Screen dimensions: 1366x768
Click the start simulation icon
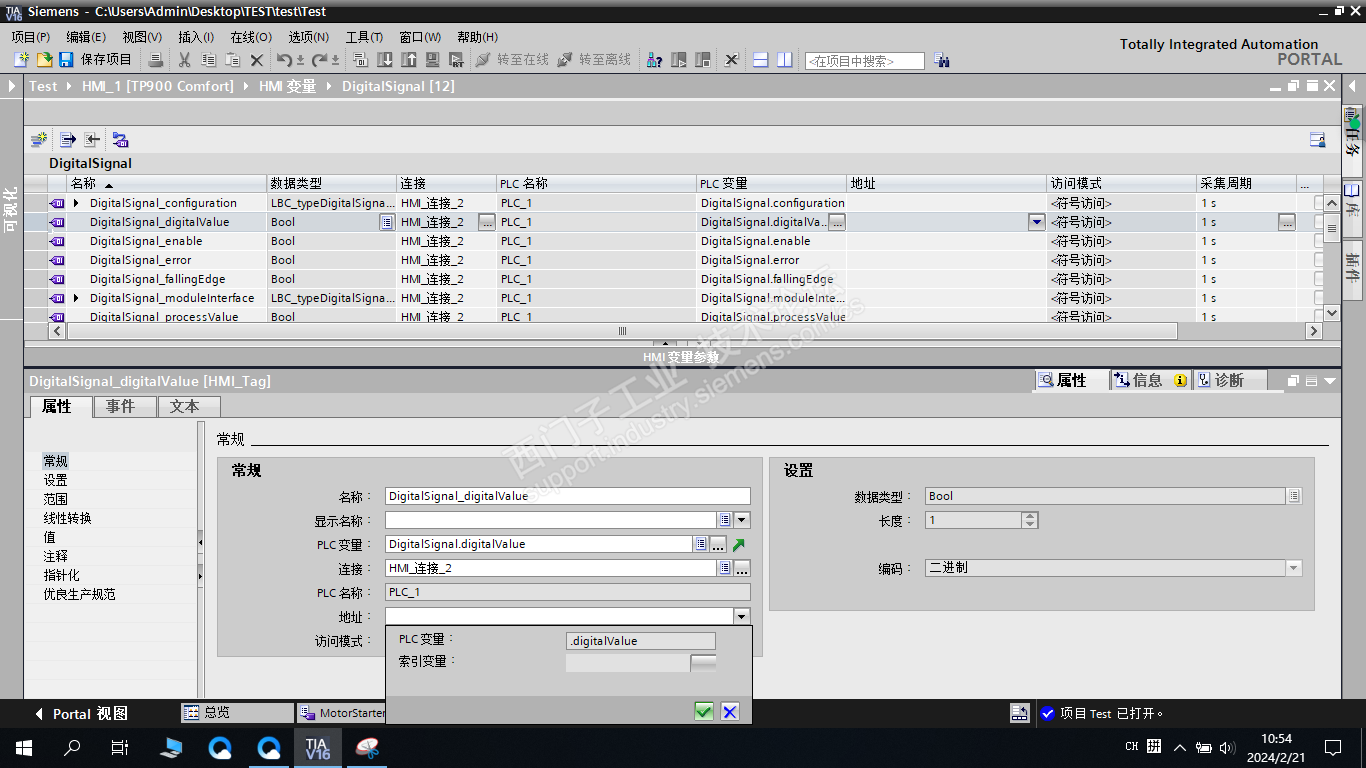pyautogui.click(x=433, y=60)
